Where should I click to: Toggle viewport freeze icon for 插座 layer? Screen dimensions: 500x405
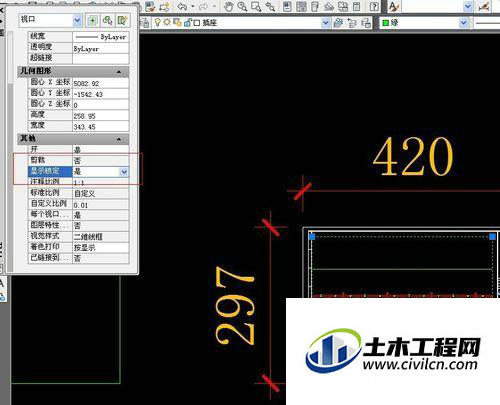tap(177, 23)
